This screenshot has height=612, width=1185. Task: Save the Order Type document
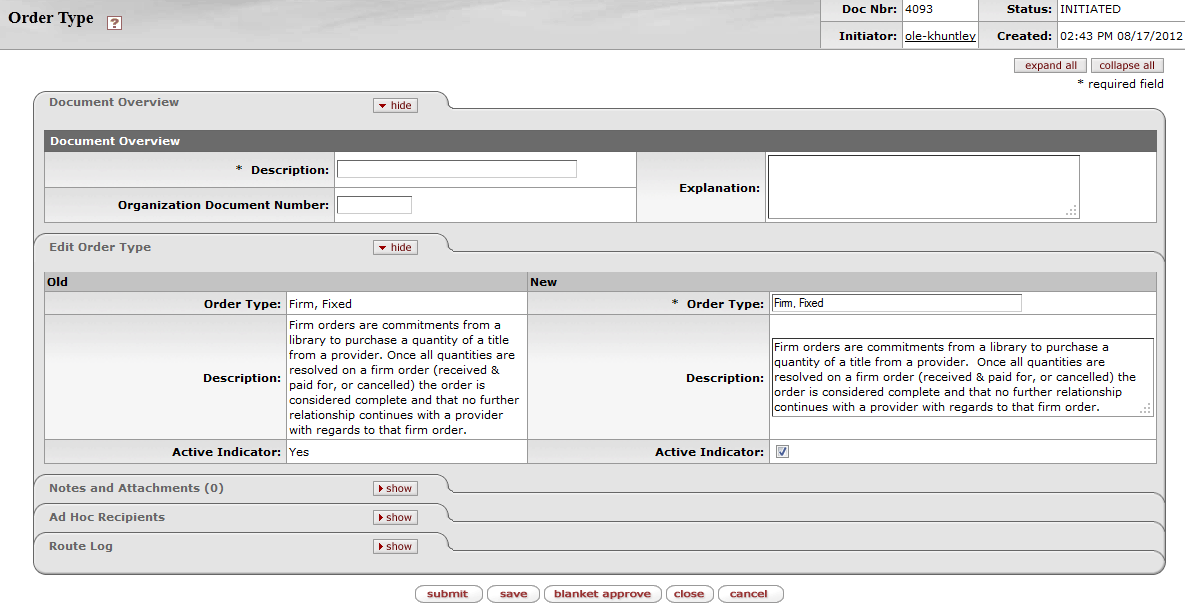click(x=513, y=594)
